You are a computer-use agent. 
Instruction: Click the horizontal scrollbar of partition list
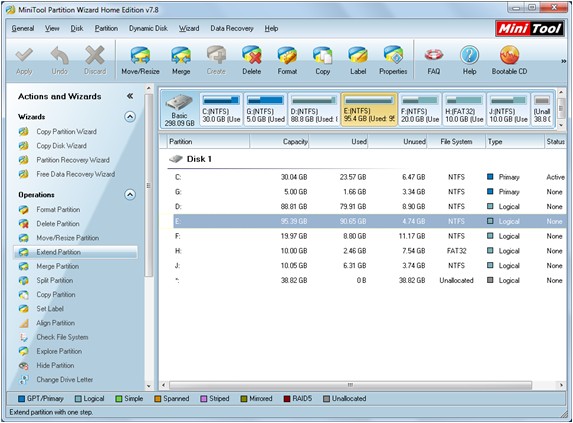[x=350, y=385]
